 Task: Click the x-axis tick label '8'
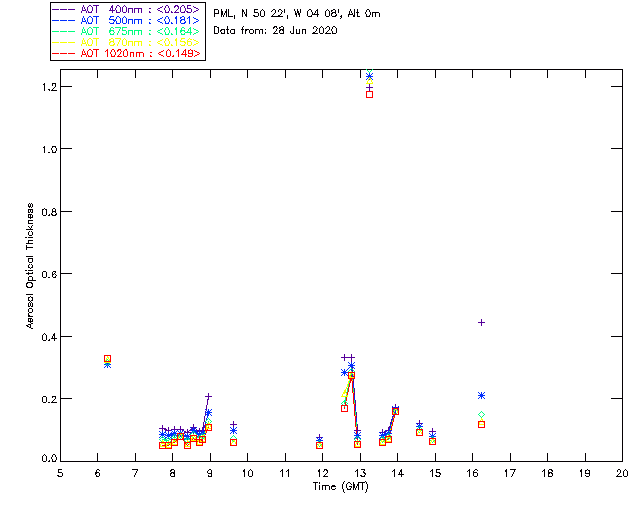(x=173, y=473)
